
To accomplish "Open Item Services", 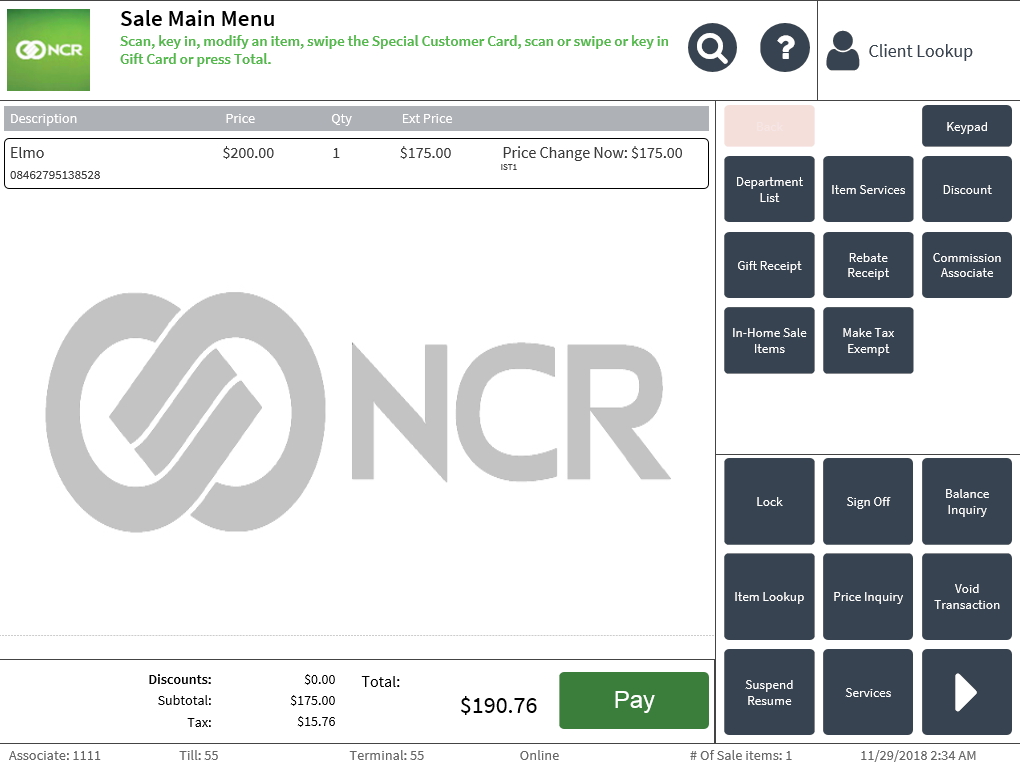I will (868, 189).
